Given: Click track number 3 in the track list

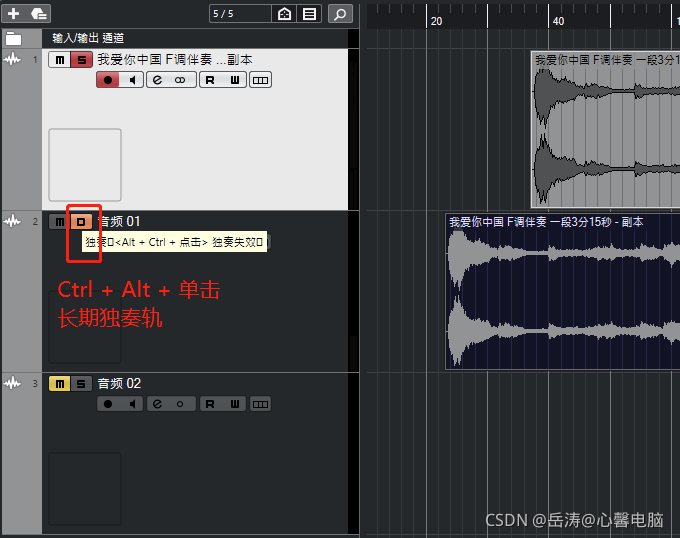Looking at the screenshot, I should 35,384.
